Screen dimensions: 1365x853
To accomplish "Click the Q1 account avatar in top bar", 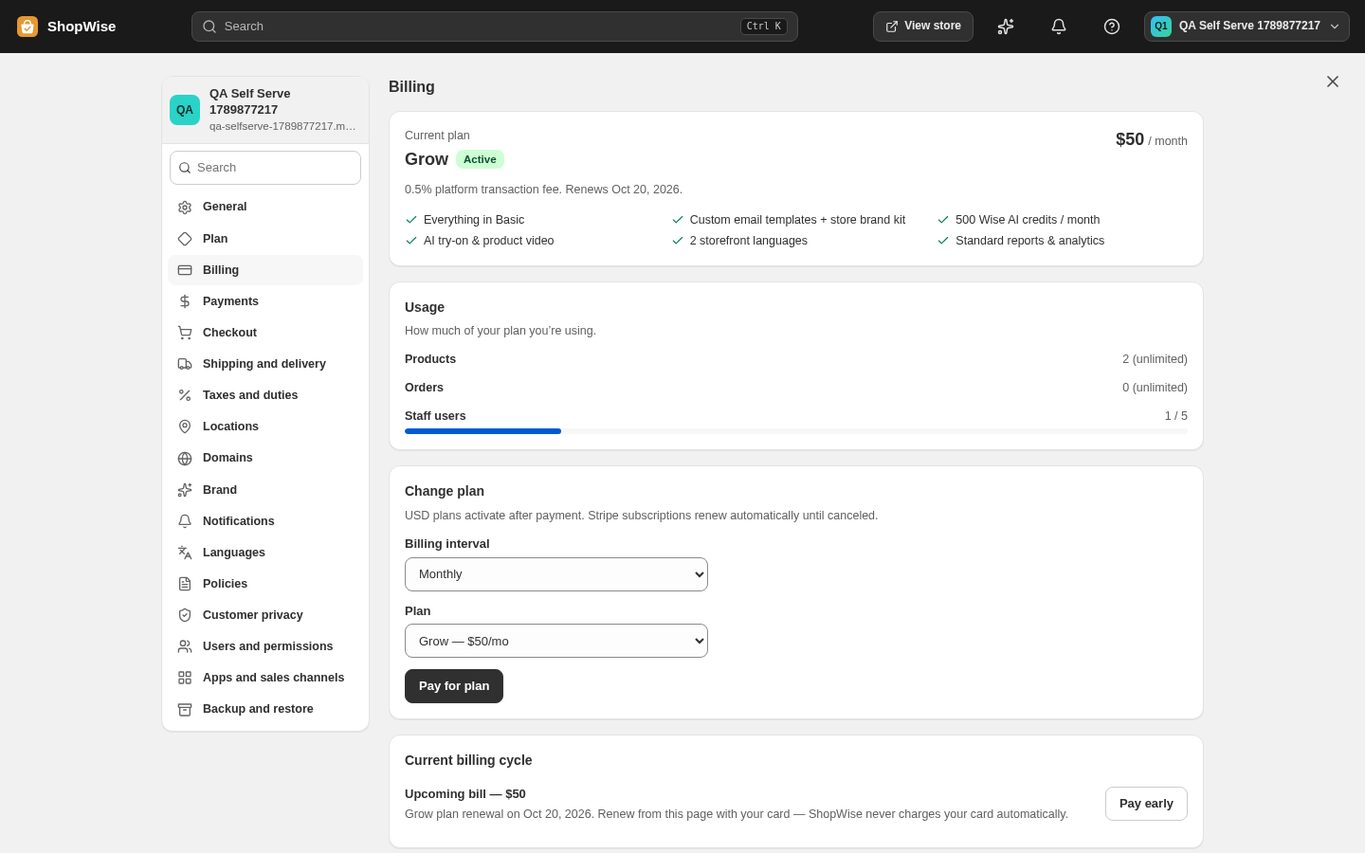I will 1161,26.
